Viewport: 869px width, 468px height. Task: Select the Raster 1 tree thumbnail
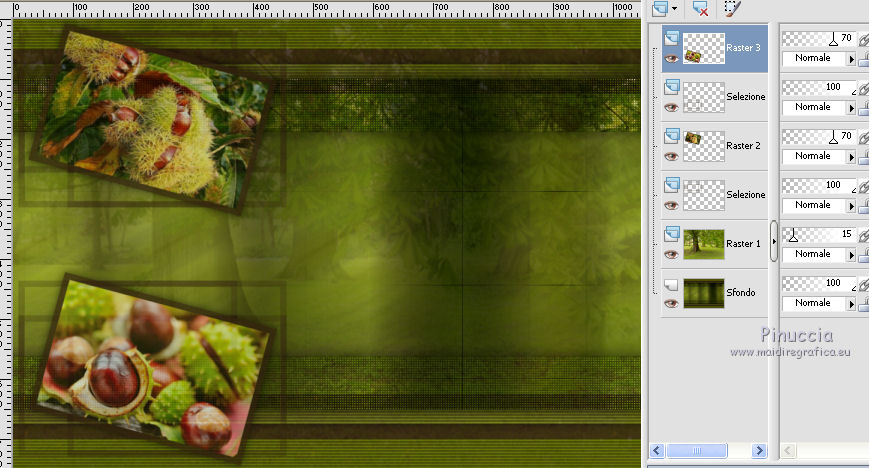(704, 244)
